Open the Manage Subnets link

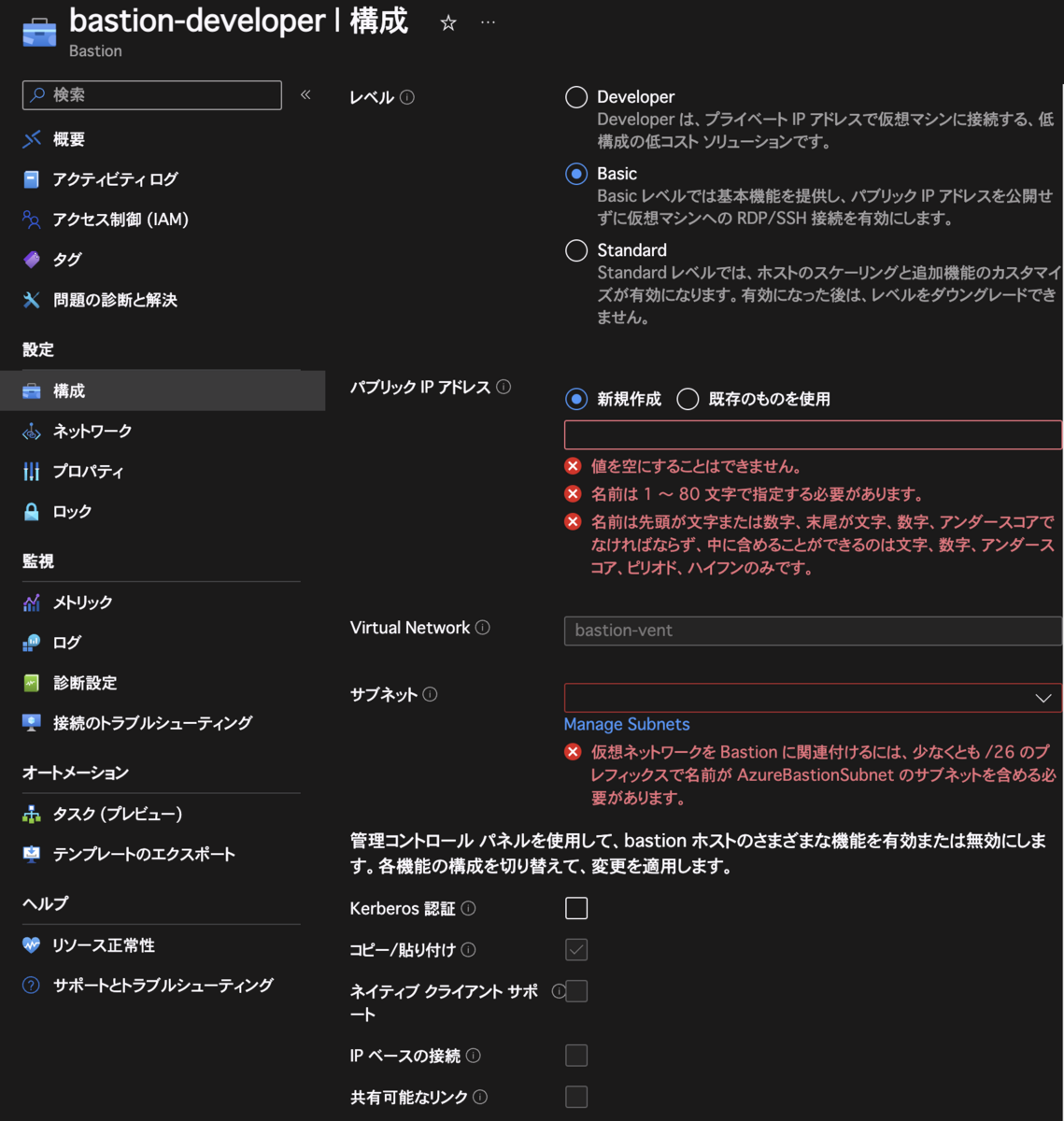click(x=627, y=724)
